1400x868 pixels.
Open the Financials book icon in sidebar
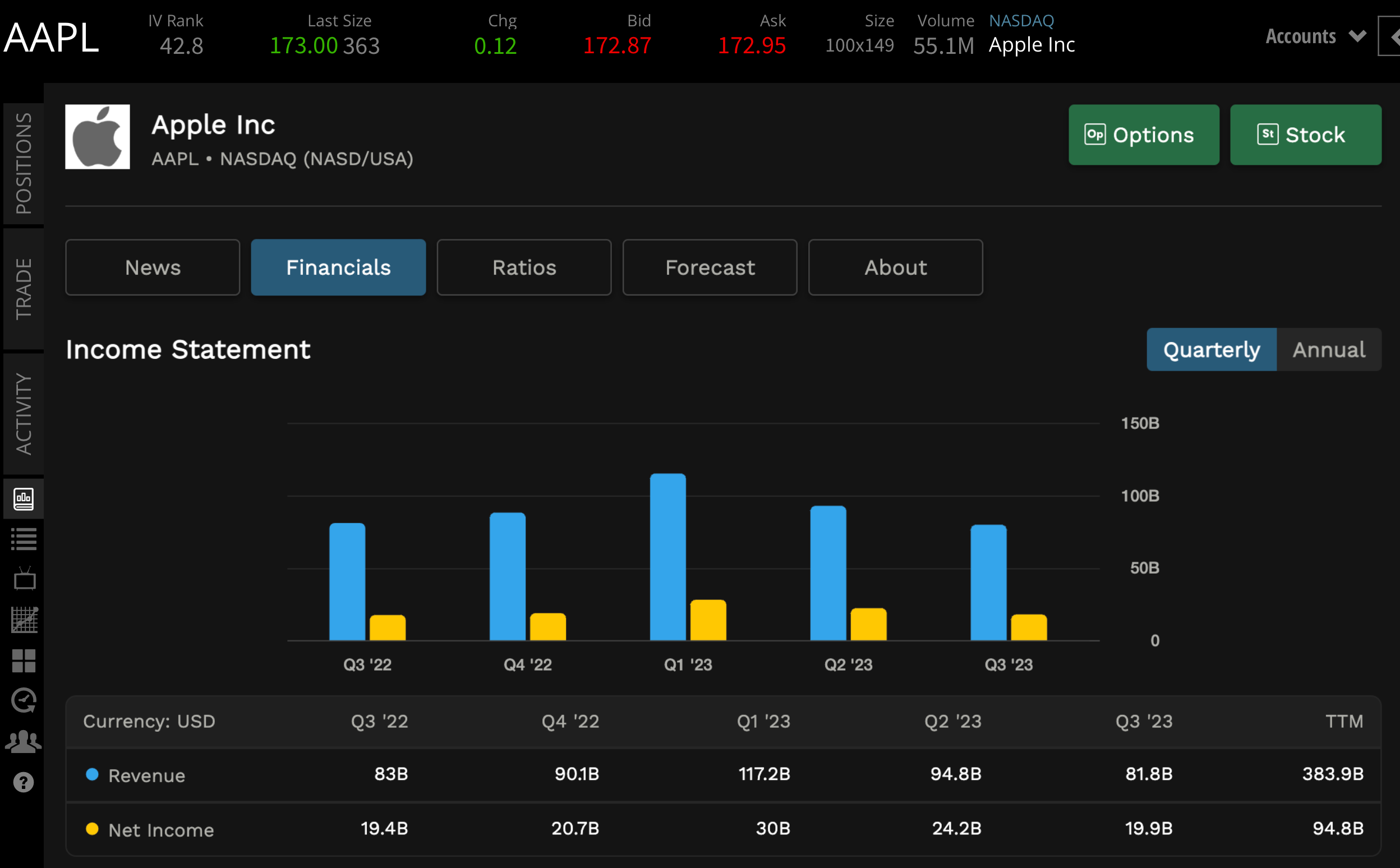pyautogui.click(x=23, y=498)
